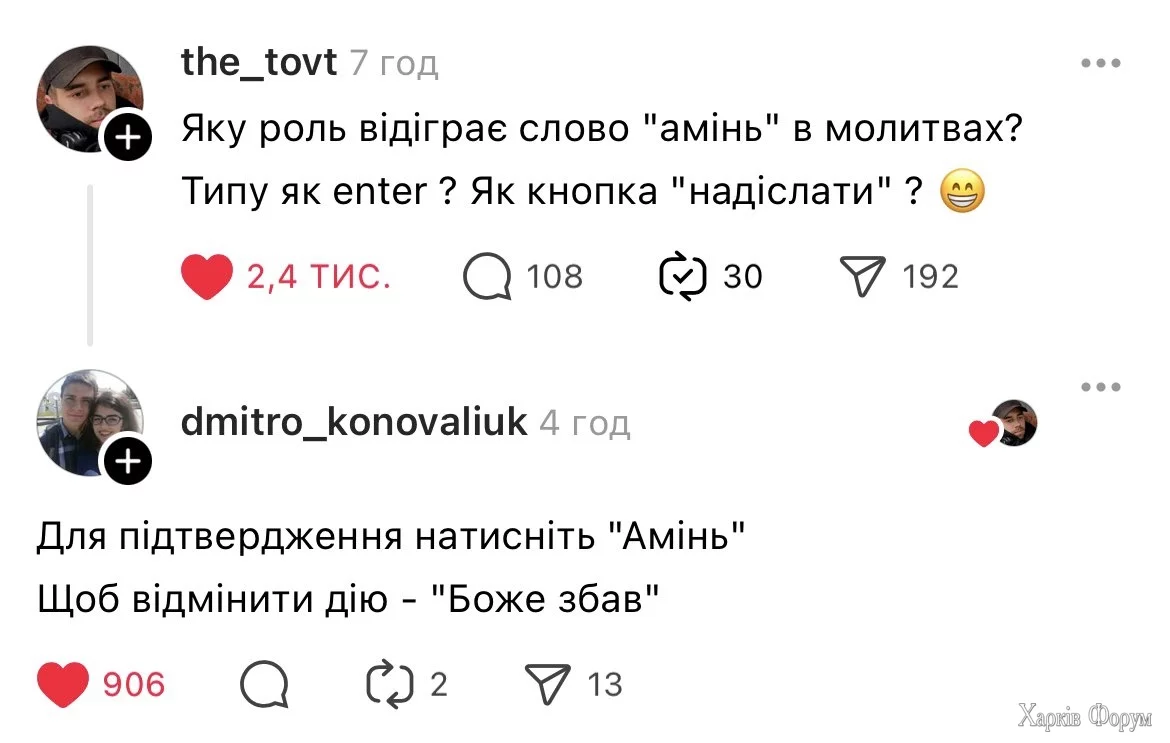The width and height of the screenshot is (1170, 743).
Task: Follow the_tovt using plus badge
Action: click(x=128, y=139)
